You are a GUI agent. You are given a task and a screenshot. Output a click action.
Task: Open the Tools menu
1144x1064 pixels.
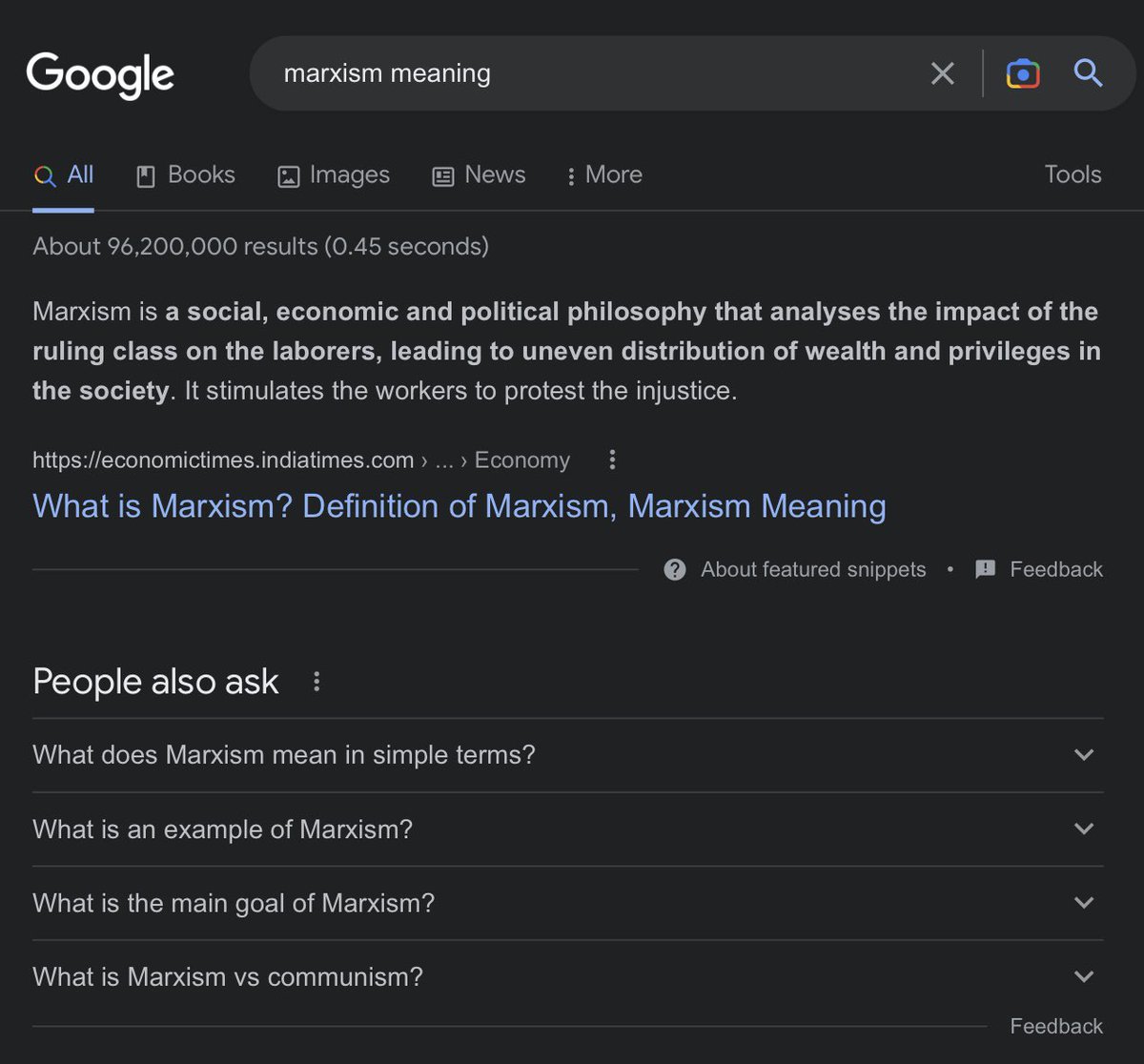[x=1072, y=174]
